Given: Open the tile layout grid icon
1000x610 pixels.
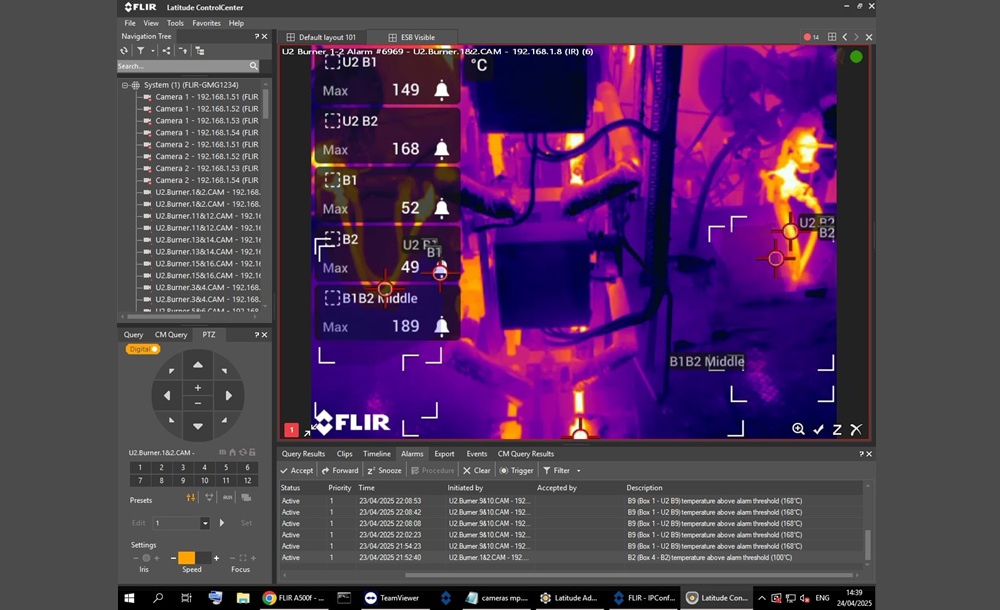Looking at the screenshot, I should [x=832, y=37].
